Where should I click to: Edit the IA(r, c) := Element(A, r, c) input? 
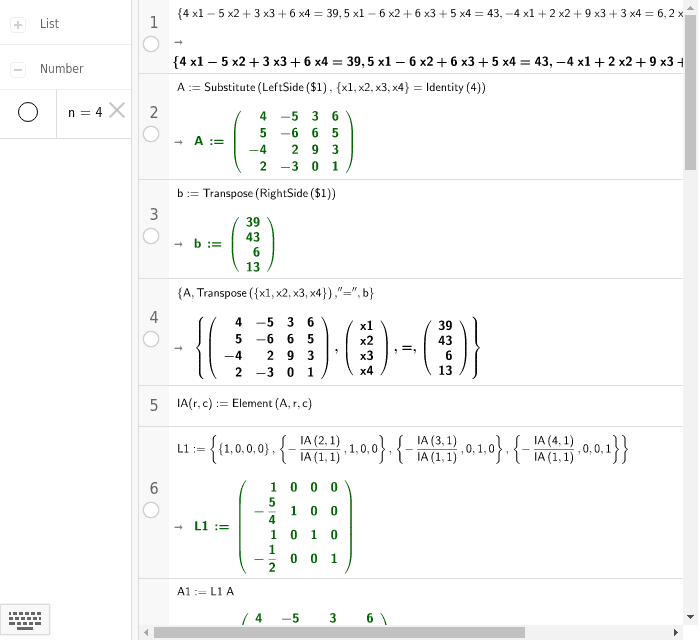tap(245, 404)
